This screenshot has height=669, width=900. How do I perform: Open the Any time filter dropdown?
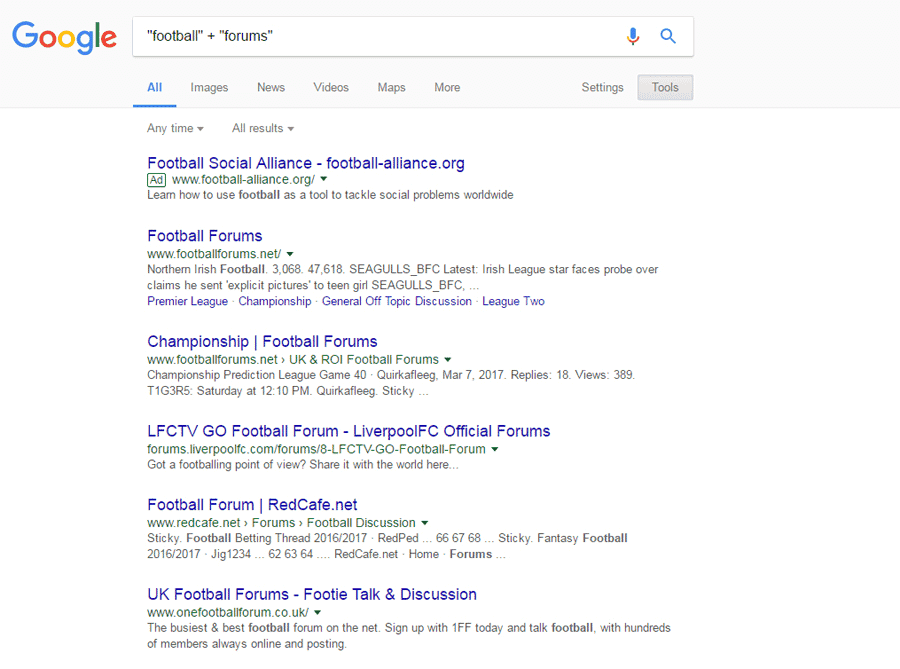coord(175,128)
